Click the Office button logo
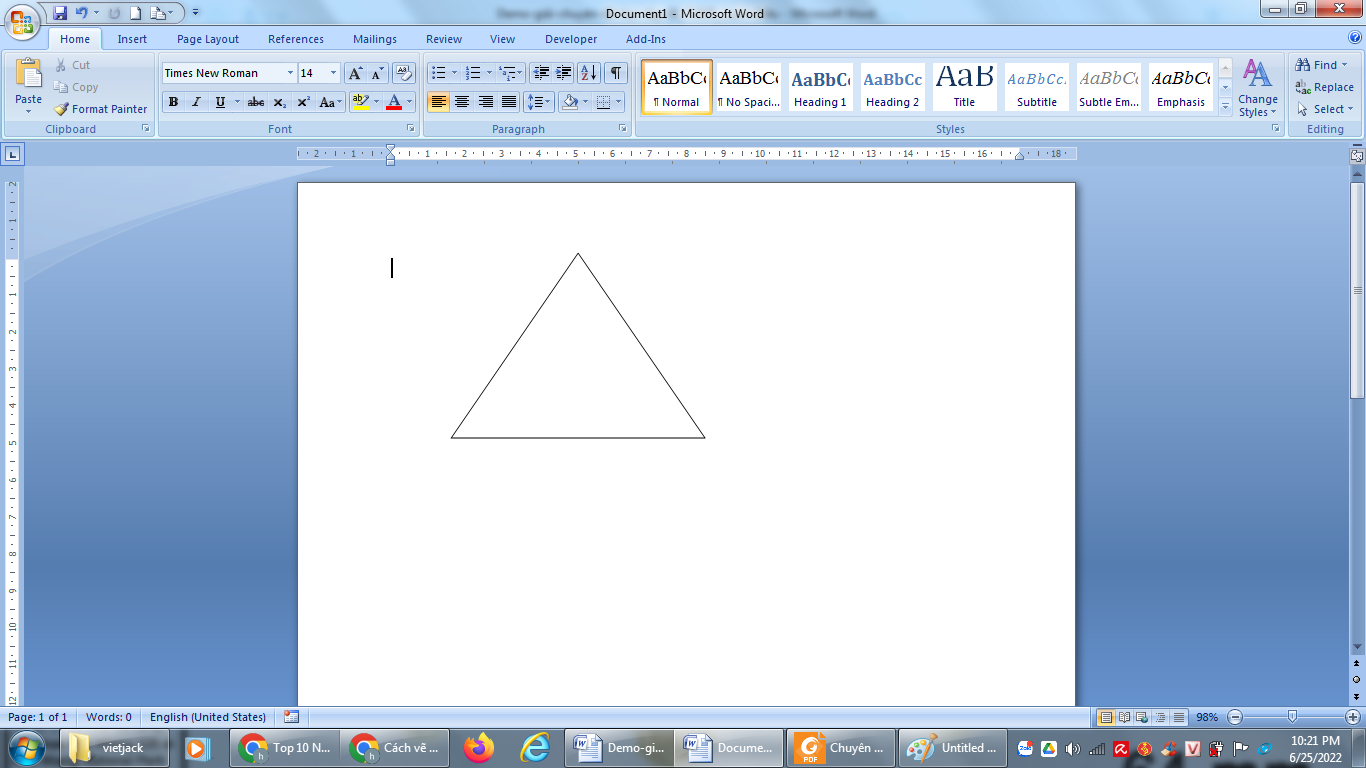This screenshot has width=1366, height=768. pyautogui.click(x=22, y=21)
